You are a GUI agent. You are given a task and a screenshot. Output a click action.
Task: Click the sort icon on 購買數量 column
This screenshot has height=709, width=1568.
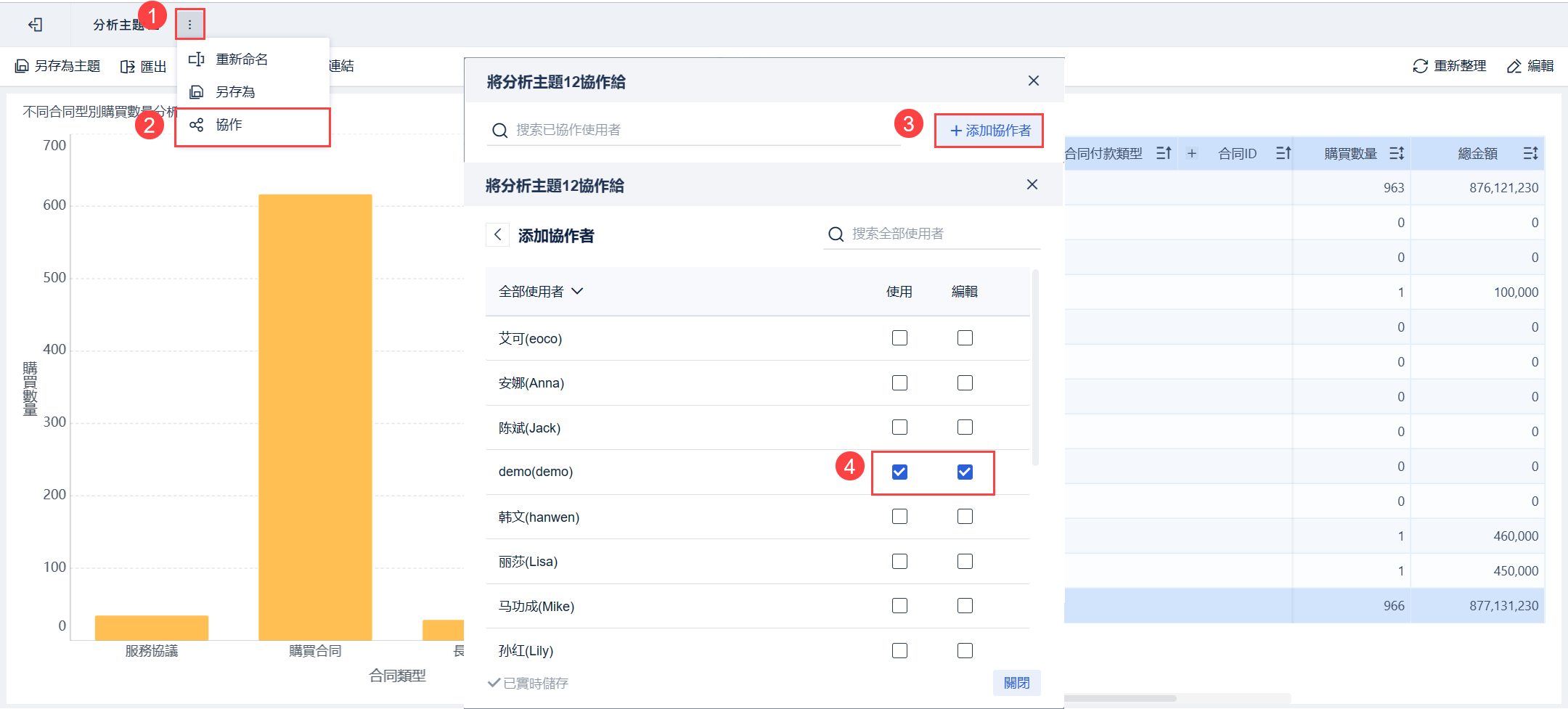point(1396,153)
